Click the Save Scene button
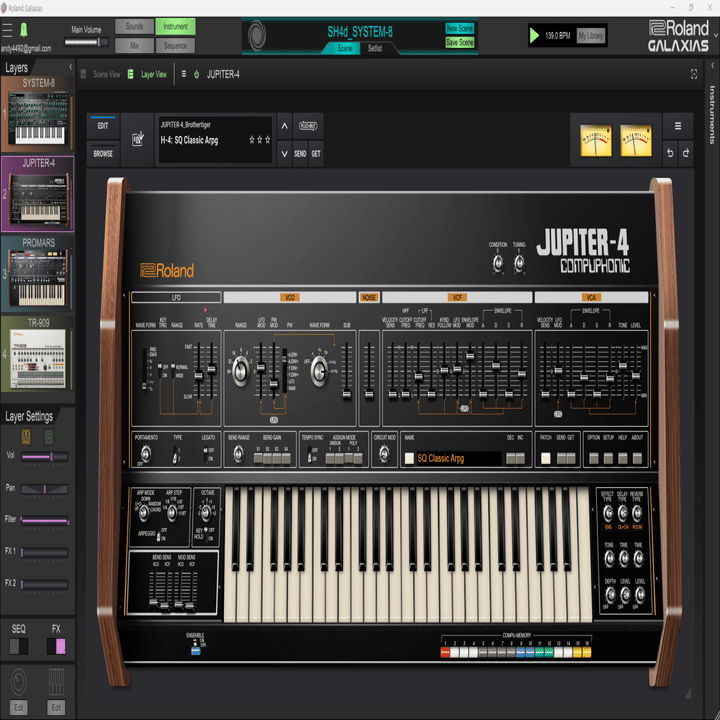The height and width of the screenshot is (720, 720). [459, 42]
